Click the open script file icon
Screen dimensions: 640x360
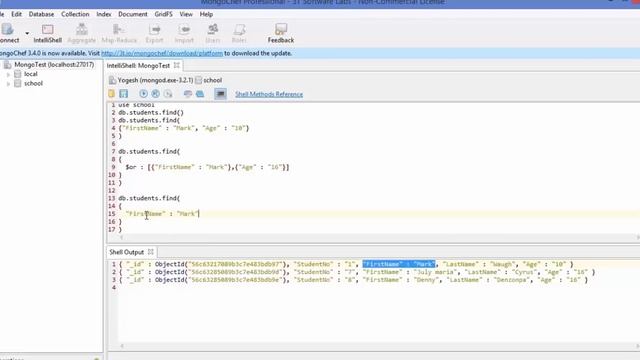coord(112,94)
